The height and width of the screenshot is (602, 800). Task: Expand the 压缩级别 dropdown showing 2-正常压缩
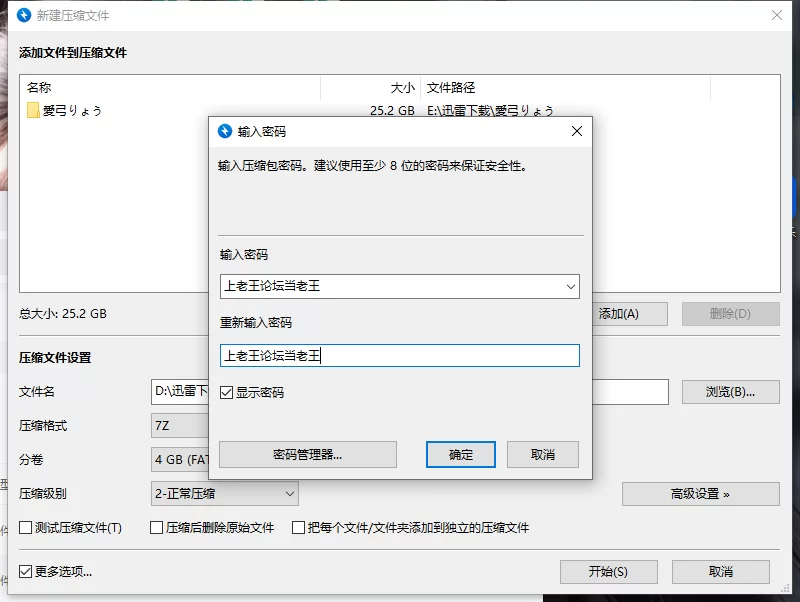pyautogui.click(x=224, y=494)
